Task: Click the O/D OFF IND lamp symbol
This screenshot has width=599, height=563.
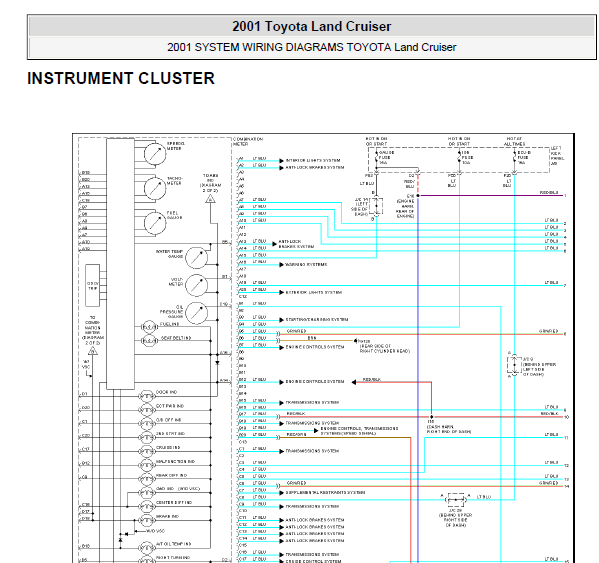Action: click(146, 424)
